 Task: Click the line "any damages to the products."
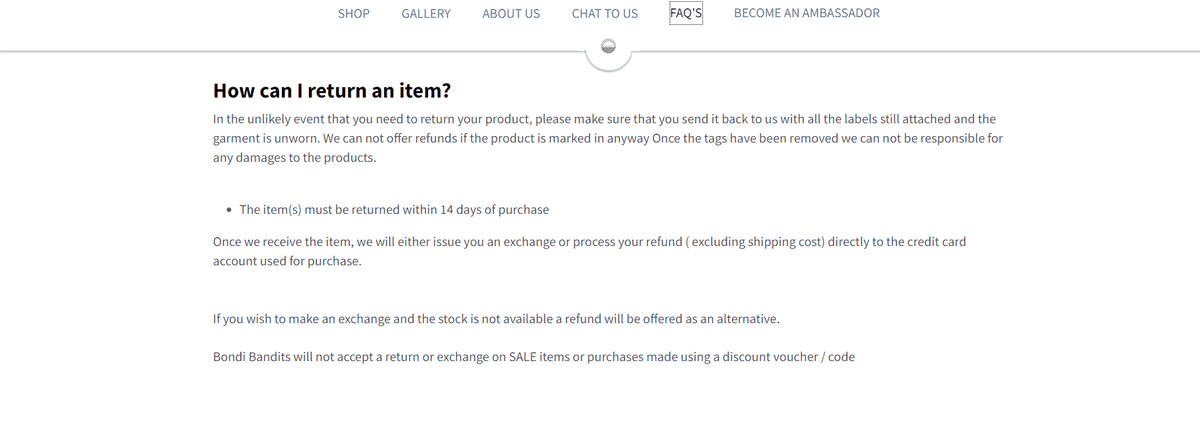[x=295, y=158]
